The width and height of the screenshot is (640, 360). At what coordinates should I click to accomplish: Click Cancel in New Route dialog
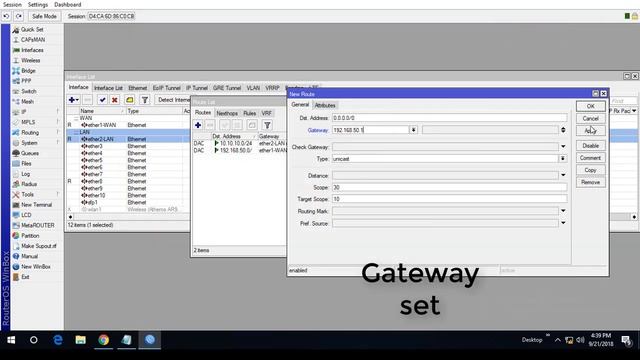pos(590,118)
